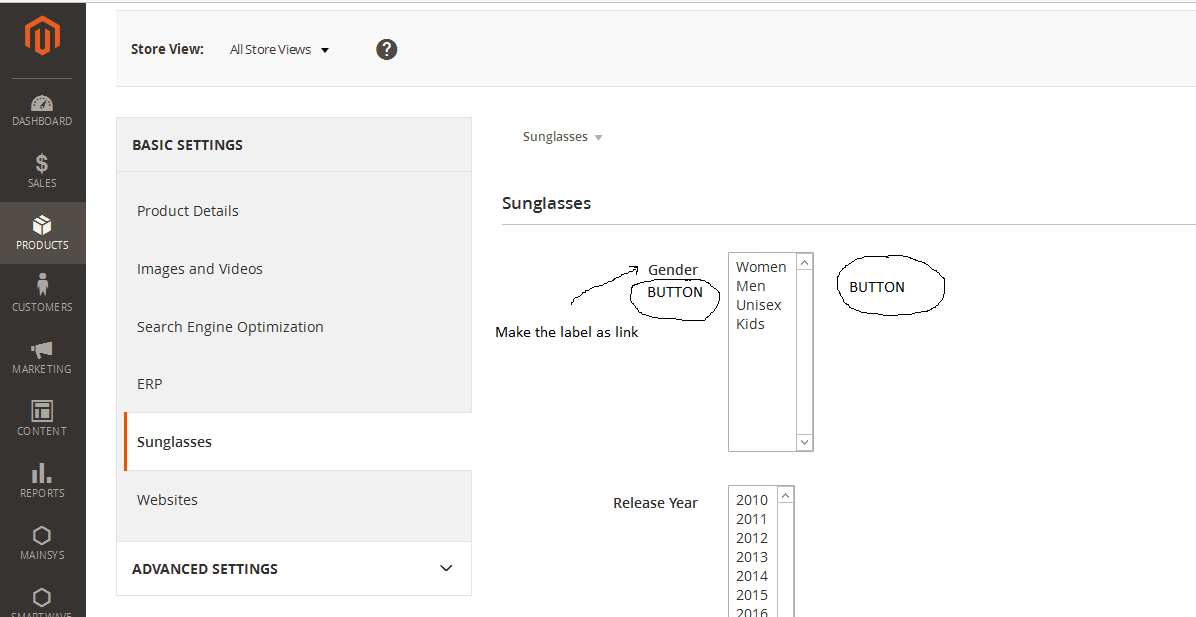Open the Marketing megaphone icon
The width and height of the screenshot is (1196, 617).
click(x=42, y=350)
